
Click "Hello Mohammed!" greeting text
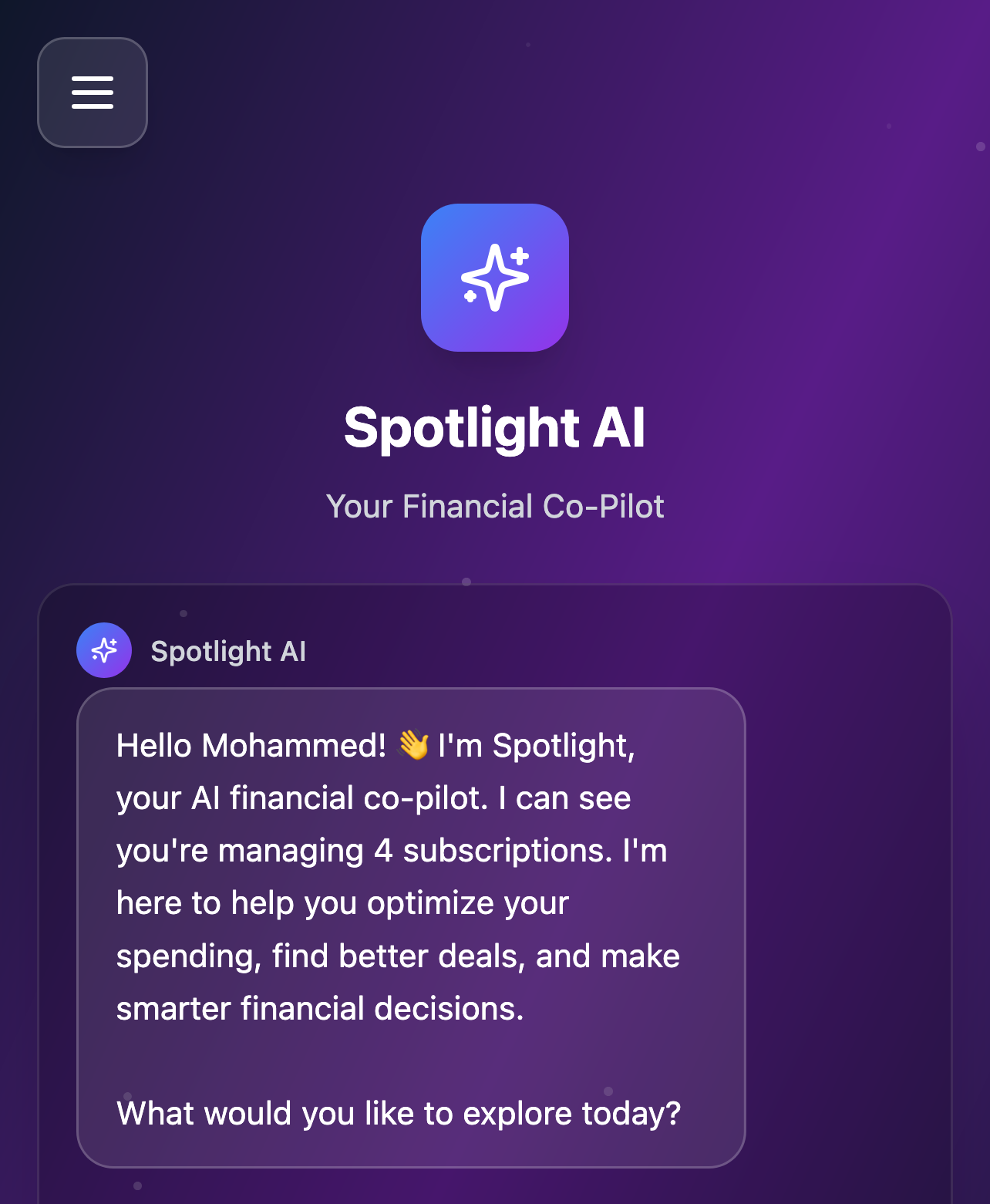[x=251, y=746]
